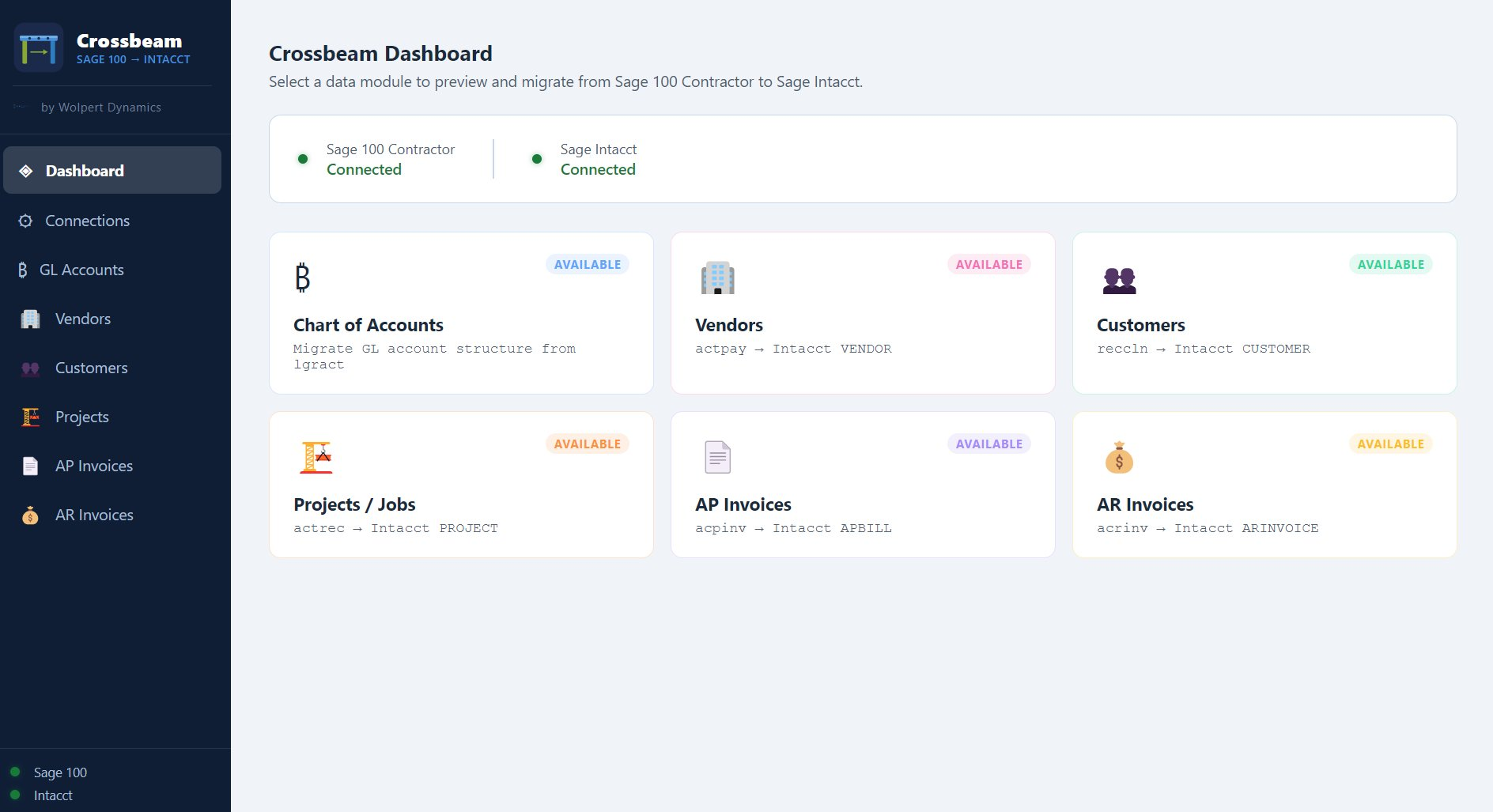The image size is (1493, 812).
Task: Click the AP Invoices card document icon
Action: (718, 457)
